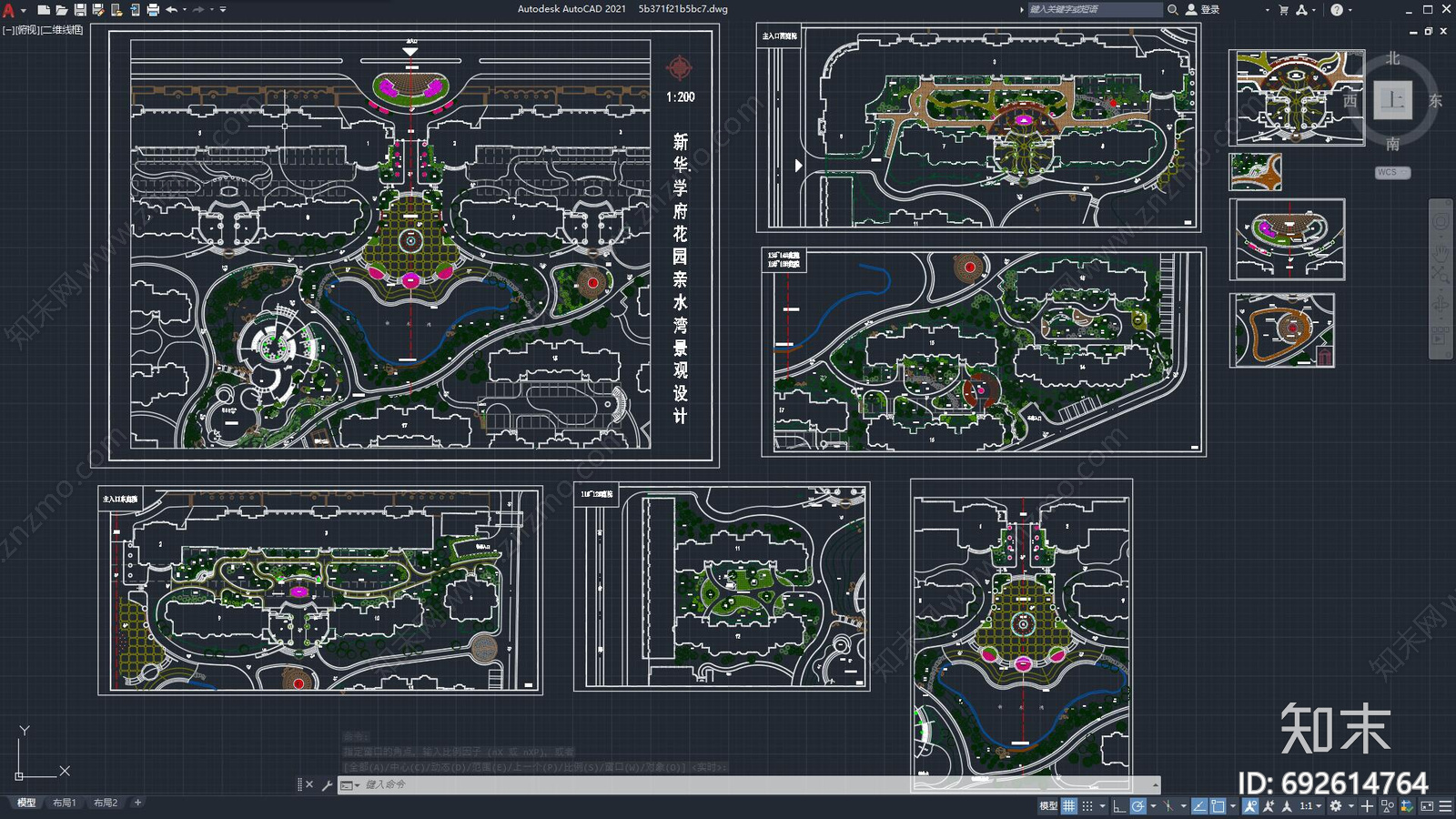
Task: Switch to the 布局2 layout tab
Action: click(x=106, y=803)
